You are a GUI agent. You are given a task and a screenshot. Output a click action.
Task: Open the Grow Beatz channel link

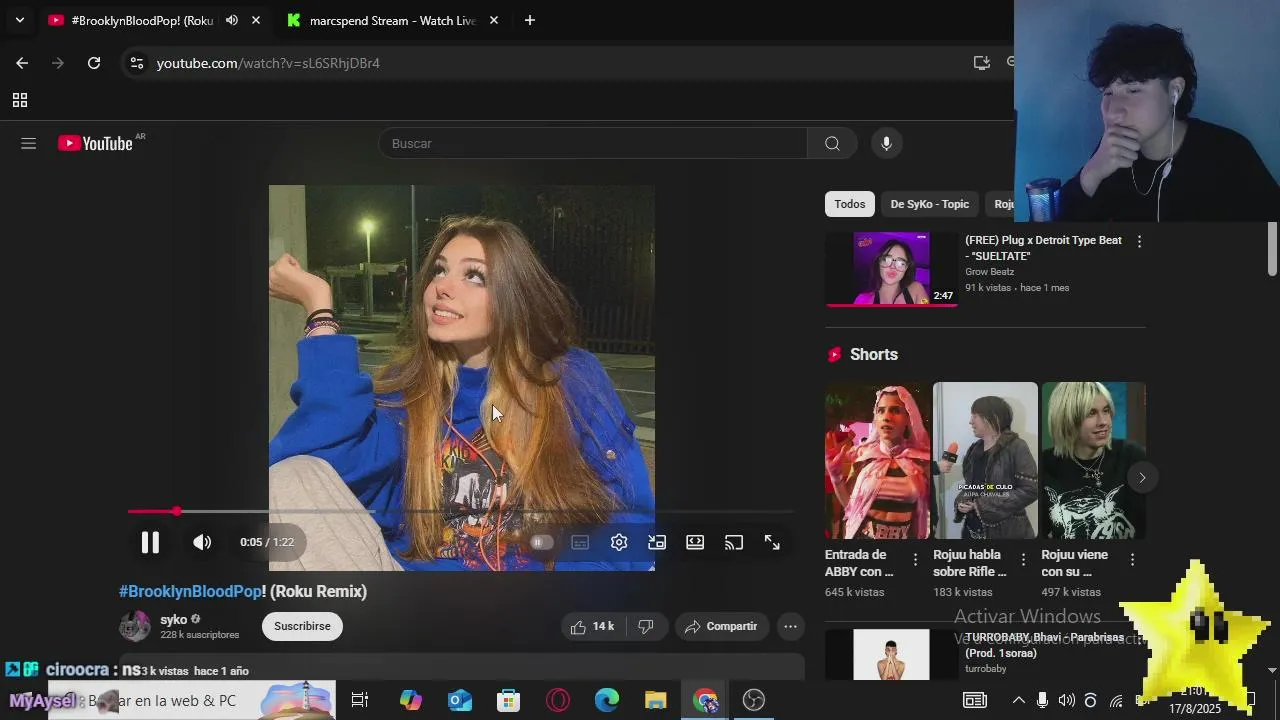[989, 272]
